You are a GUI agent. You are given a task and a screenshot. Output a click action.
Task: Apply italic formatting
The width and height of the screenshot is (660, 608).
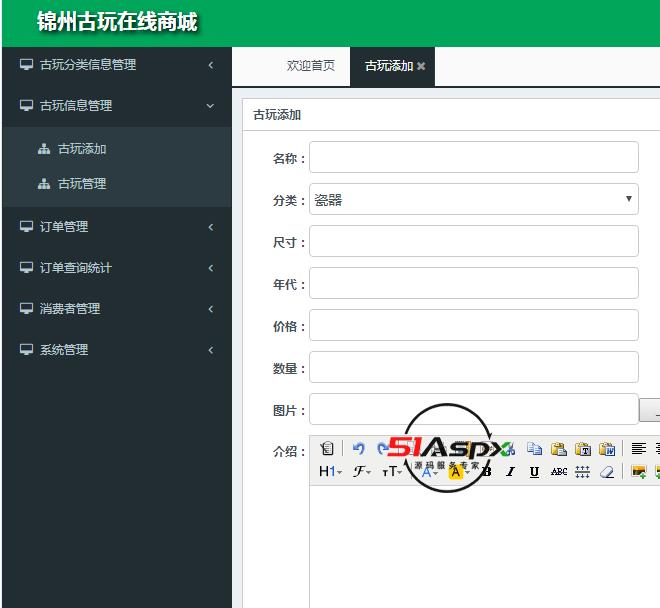pos(511,472)
